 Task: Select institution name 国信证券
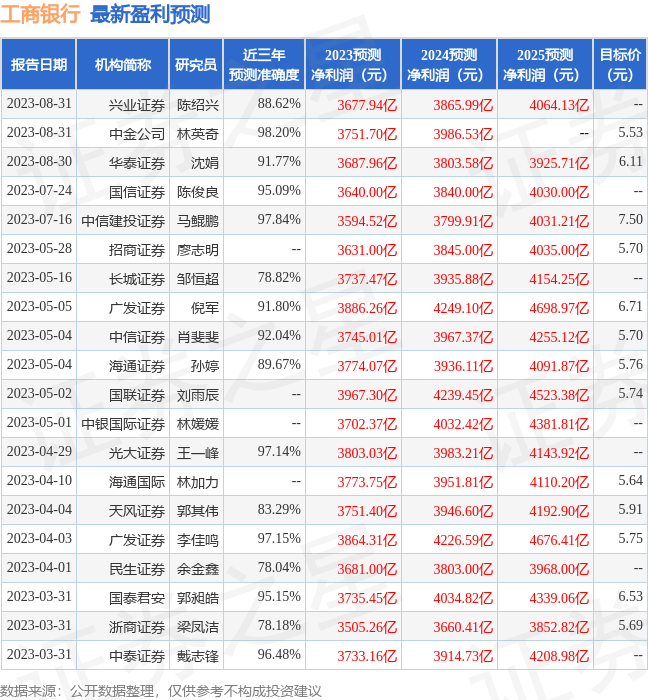click(x=137, y=192)
